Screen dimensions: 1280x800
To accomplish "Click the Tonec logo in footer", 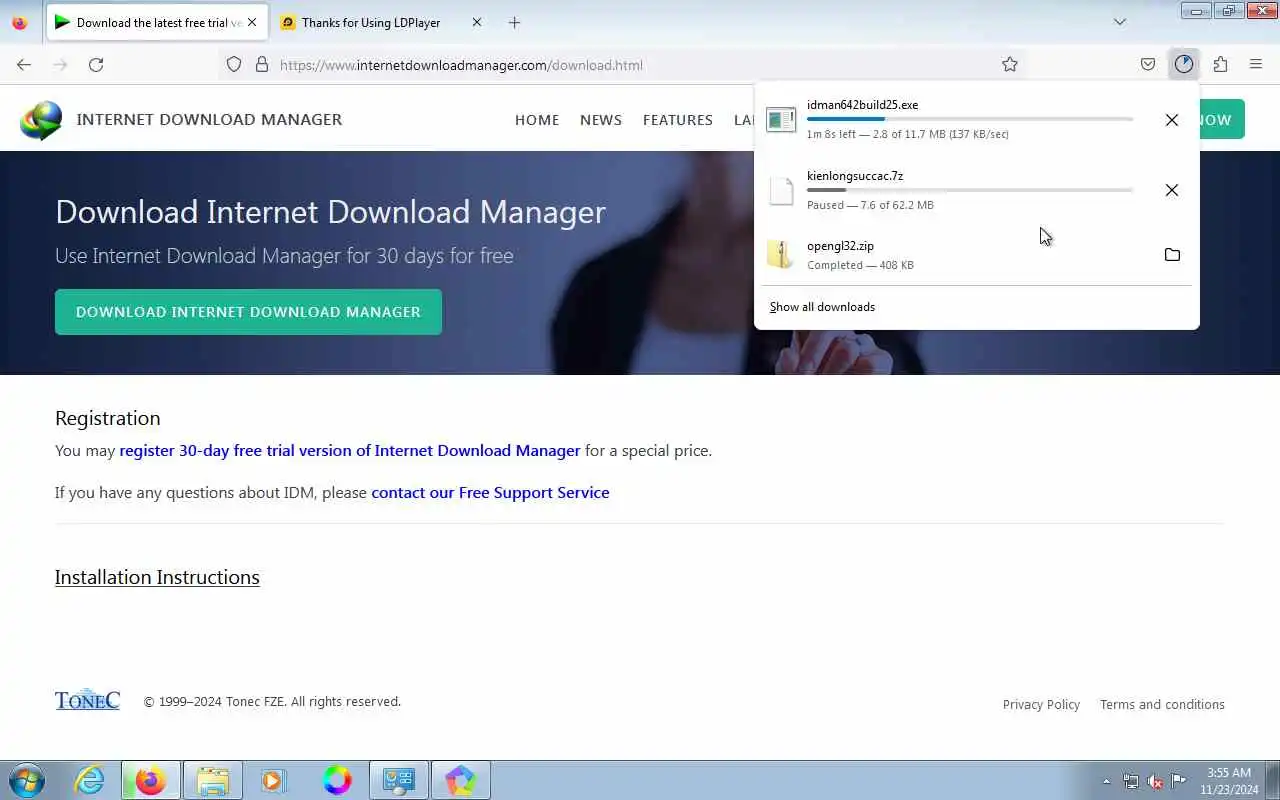I will click(x=87, y=700).
